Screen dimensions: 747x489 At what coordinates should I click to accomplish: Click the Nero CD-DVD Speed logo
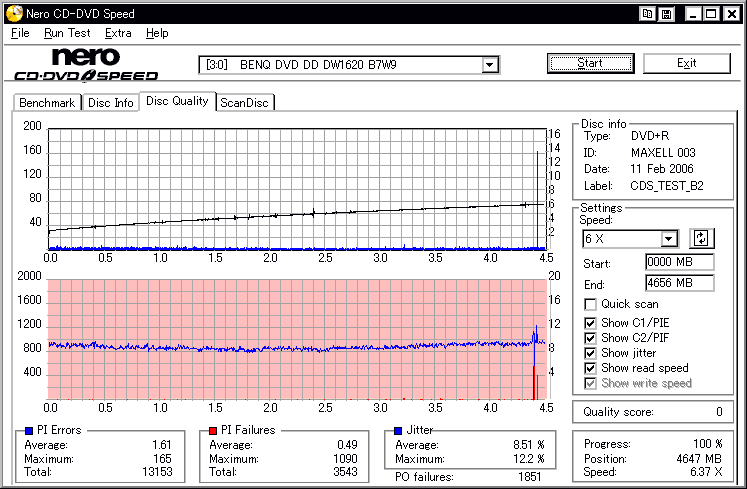pos(86,64)
